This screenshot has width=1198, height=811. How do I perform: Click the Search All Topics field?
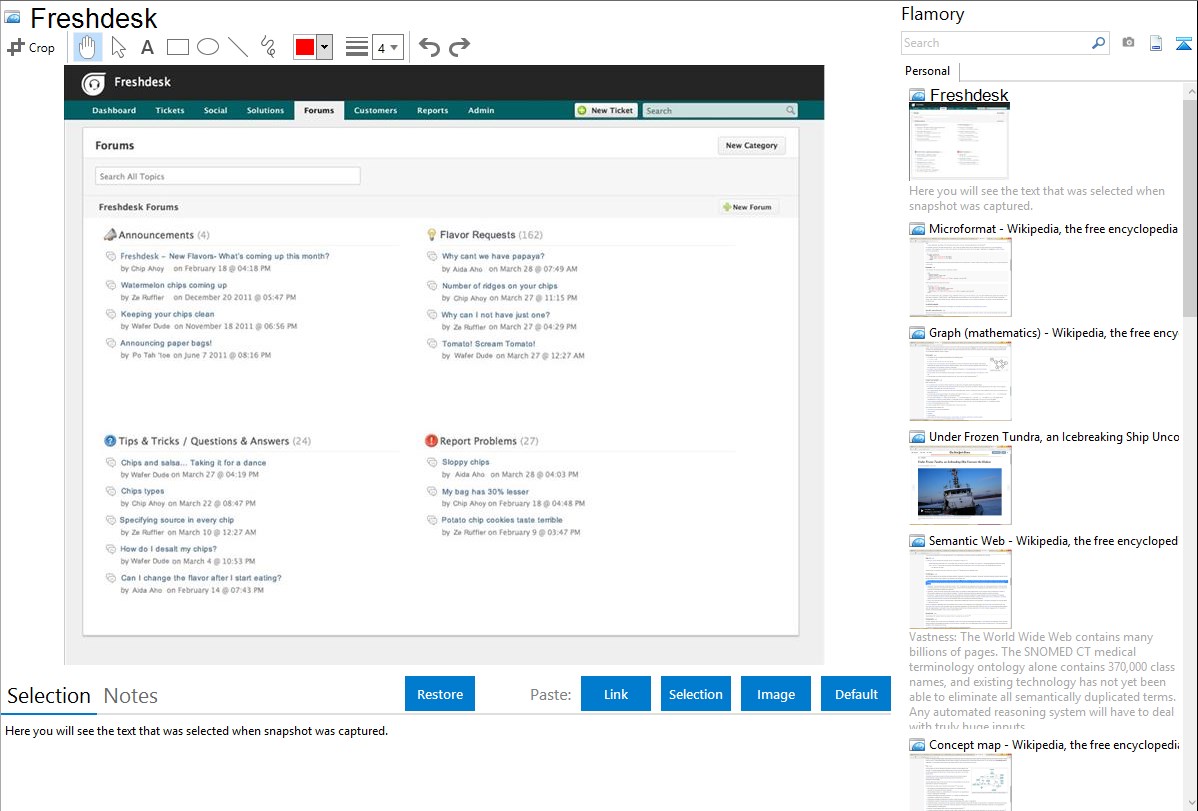pyautogui.click(x=228, y=177)
